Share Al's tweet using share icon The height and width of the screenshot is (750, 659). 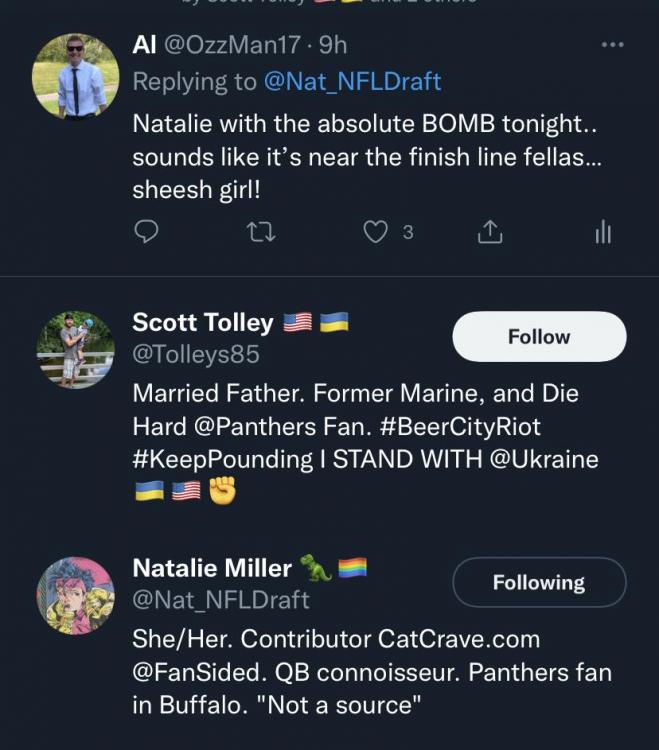489,233
